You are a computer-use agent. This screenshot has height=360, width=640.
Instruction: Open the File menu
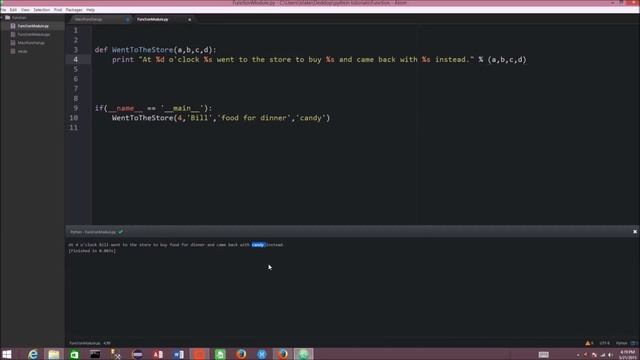click(3, 9)
